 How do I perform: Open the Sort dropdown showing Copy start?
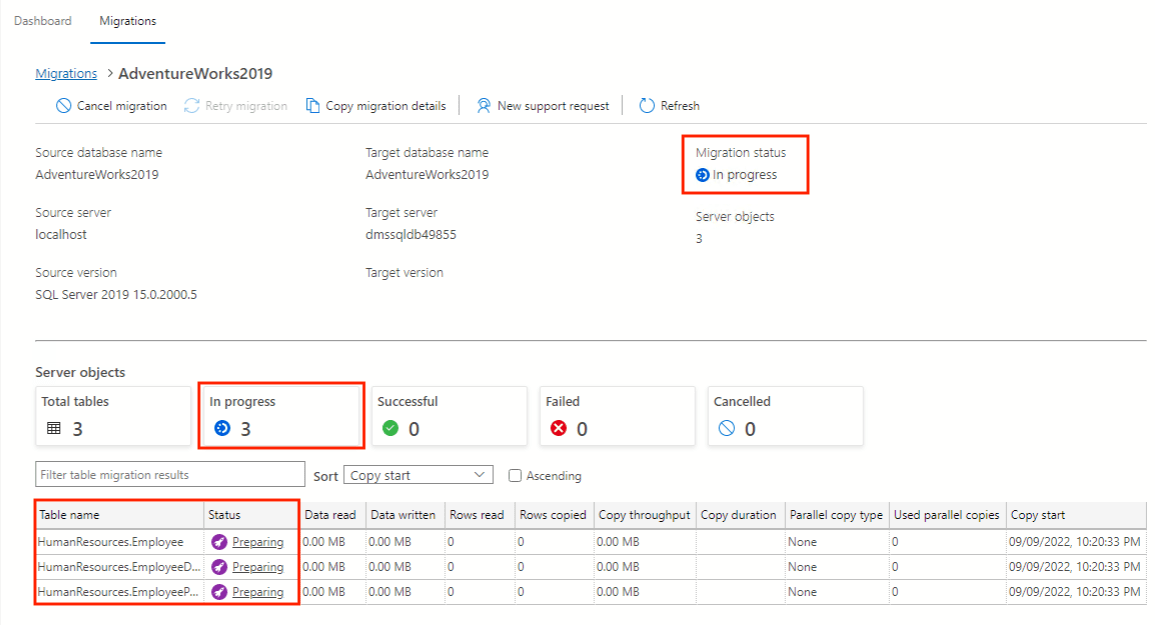(x=418, y=474)
